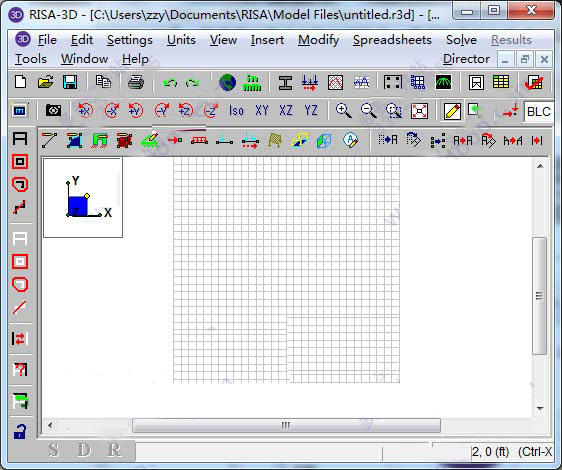
Task: Fit full model view icon
Action: [x=419, y=111]
